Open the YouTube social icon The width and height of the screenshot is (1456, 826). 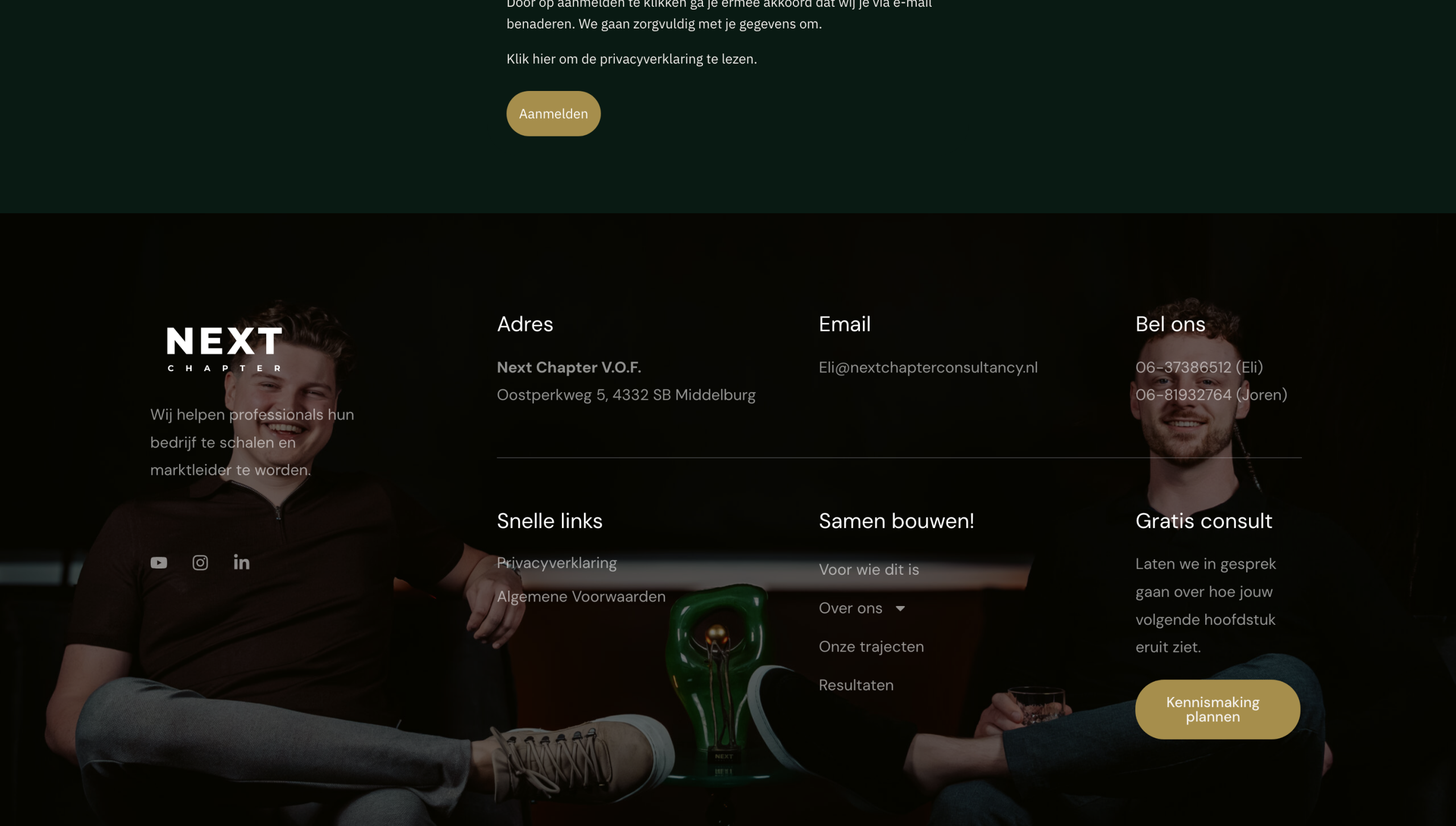(x=159, y=563)
